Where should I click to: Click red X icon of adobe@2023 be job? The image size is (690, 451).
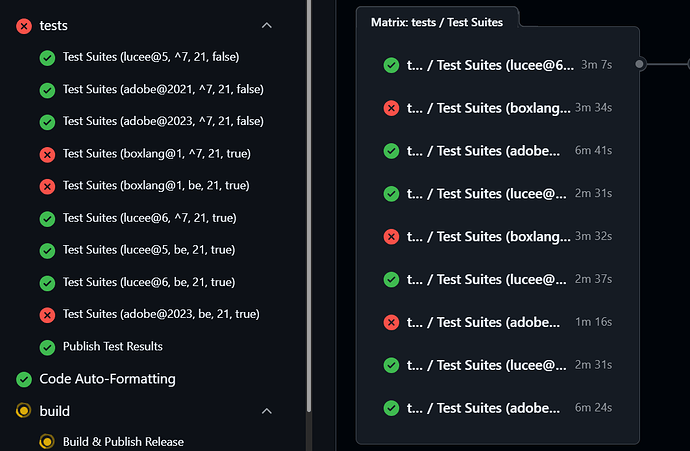pos(47,315)
